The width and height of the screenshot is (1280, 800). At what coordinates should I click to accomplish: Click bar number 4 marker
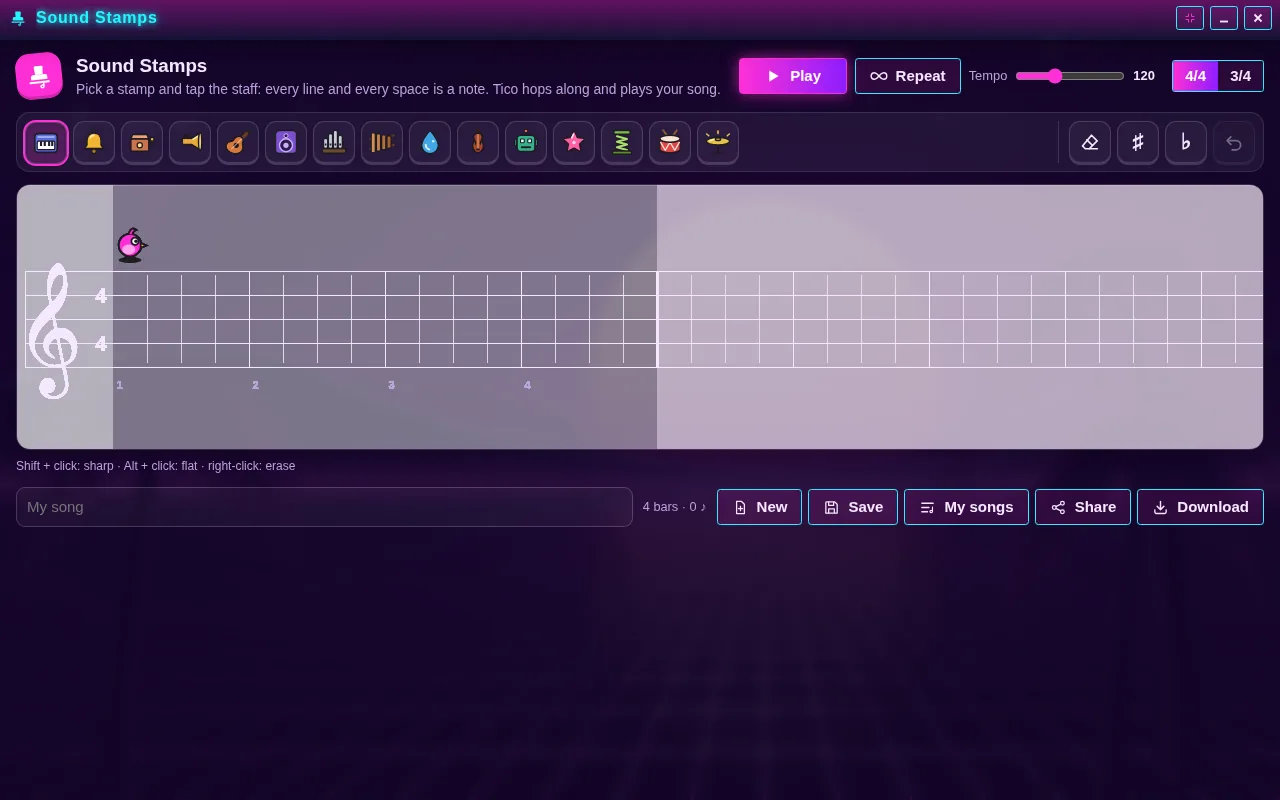coord(527,385)
